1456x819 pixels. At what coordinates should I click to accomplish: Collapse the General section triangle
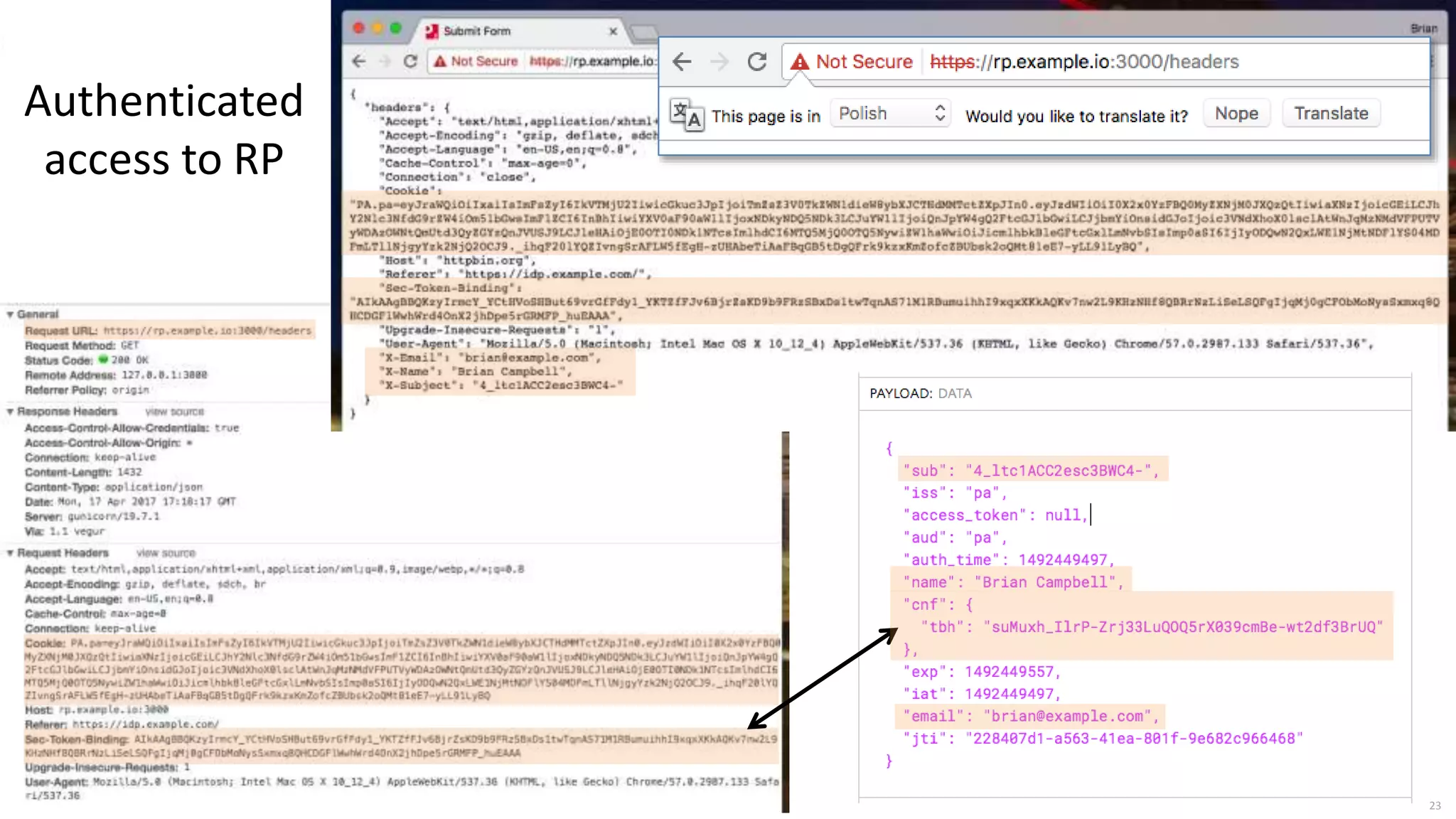pyautogui.click(x=10, y=314)
